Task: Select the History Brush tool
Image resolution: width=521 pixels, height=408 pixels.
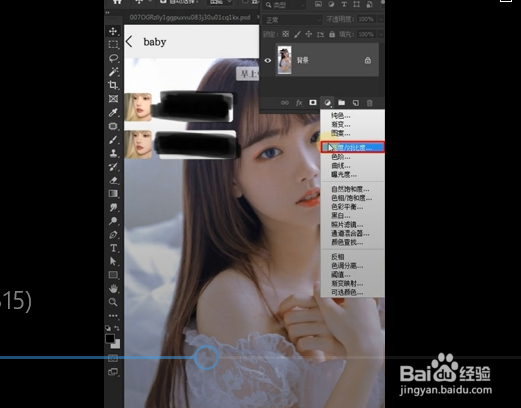Action: pyautogui.click(x=113, y=167)
